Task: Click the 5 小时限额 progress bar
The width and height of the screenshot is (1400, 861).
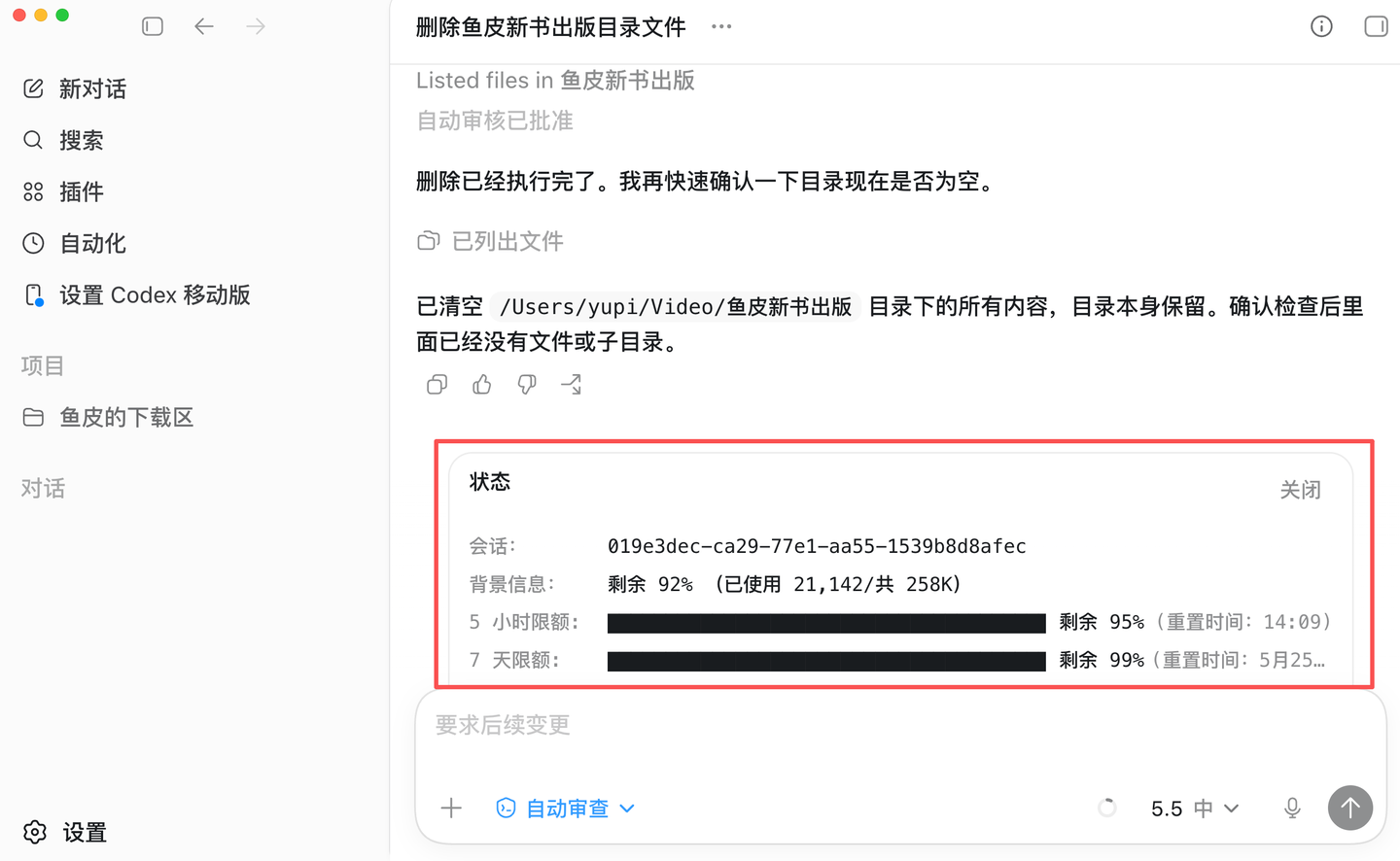Action: (826, 623)
